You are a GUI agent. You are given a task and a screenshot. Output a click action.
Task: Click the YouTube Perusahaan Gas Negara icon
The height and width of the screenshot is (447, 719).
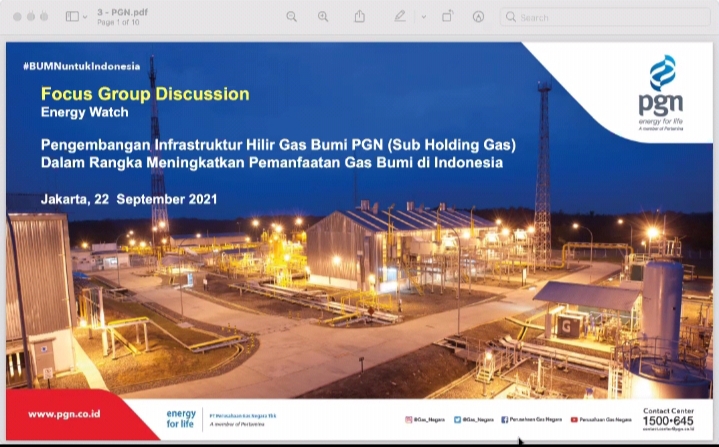click(574, 419)
